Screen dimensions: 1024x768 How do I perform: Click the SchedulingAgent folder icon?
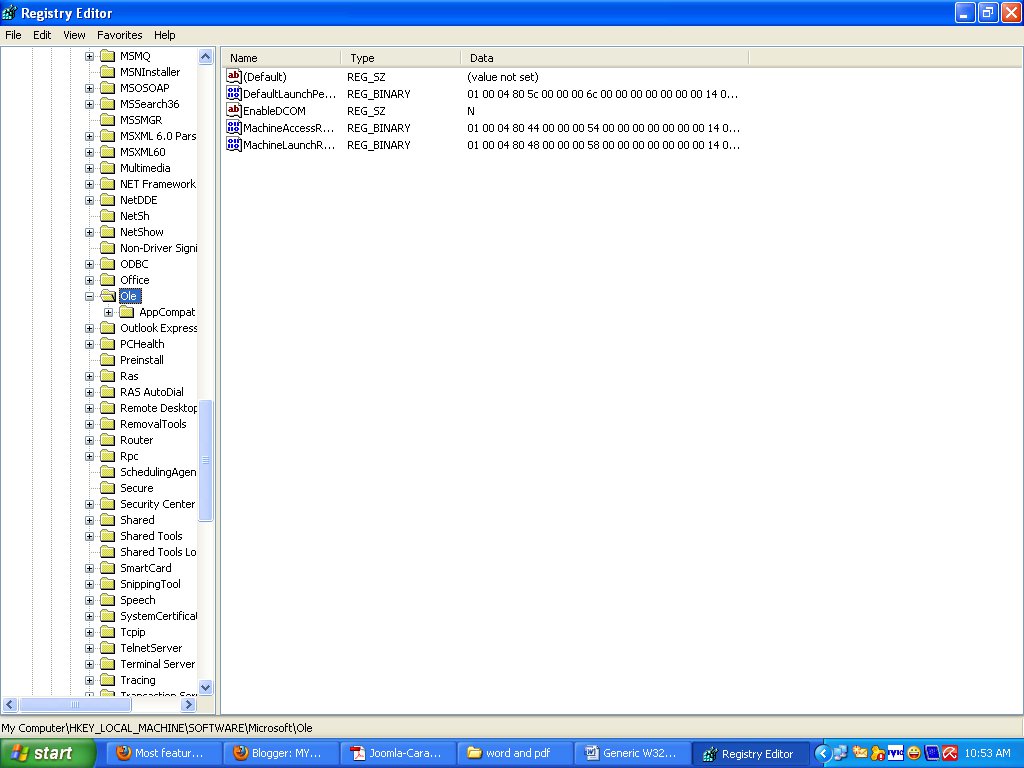point(108,472)
